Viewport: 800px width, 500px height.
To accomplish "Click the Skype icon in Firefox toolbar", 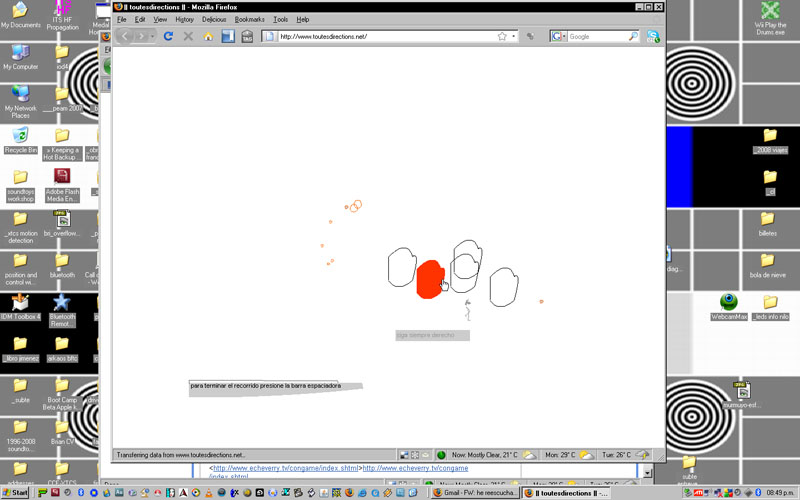I will 653,37.
